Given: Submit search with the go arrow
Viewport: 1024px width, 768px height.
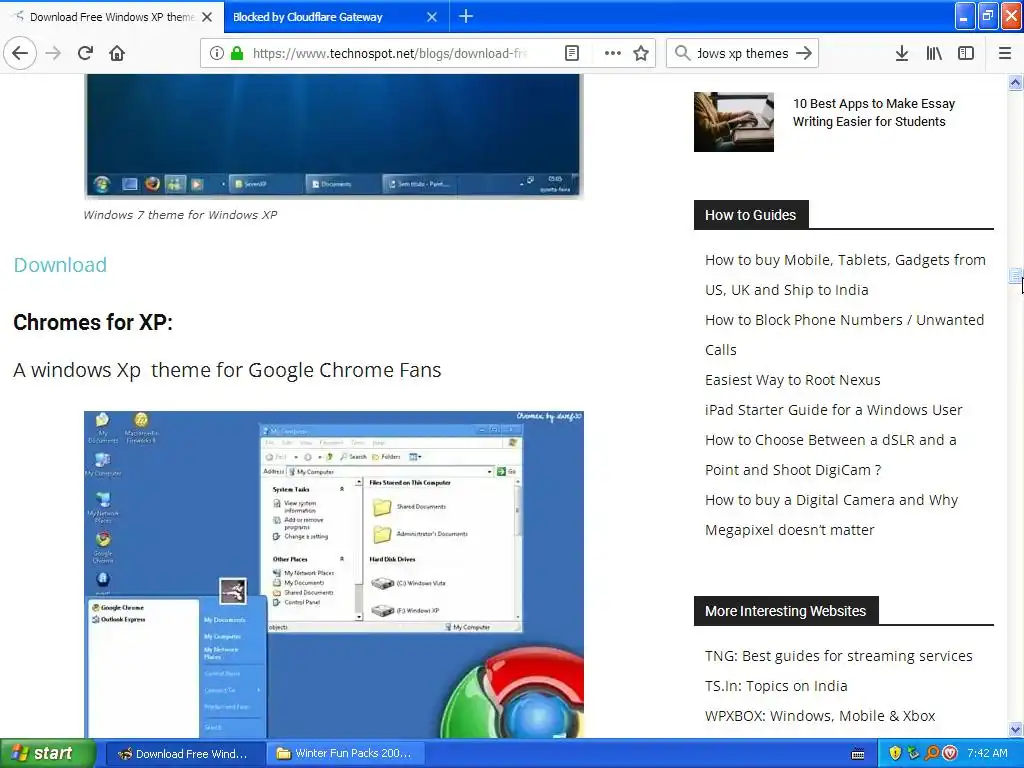Looking at the screenshot, I should [805, 53].
